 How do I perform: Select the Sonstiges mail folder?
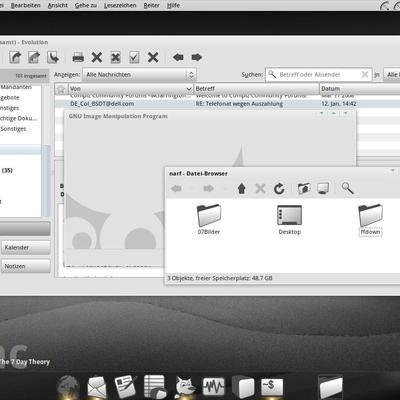tap(13, 129)
